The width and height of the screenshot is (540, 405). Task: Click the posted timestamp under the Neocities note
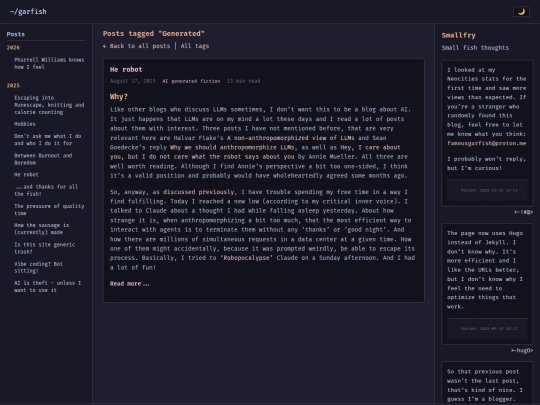click(x=489, y=190)
